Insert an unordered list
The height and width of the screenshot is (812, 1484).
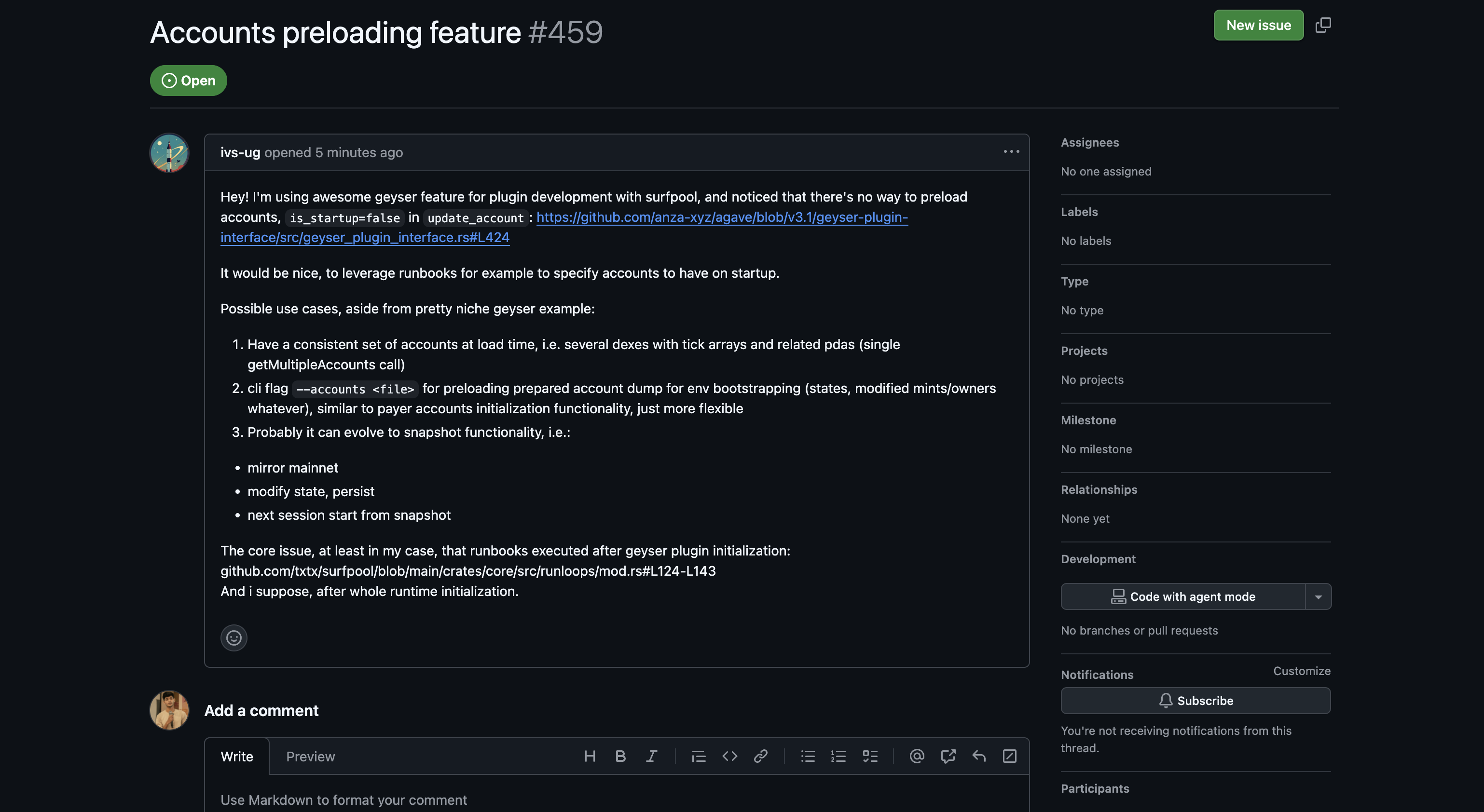(x=808, y=756)
